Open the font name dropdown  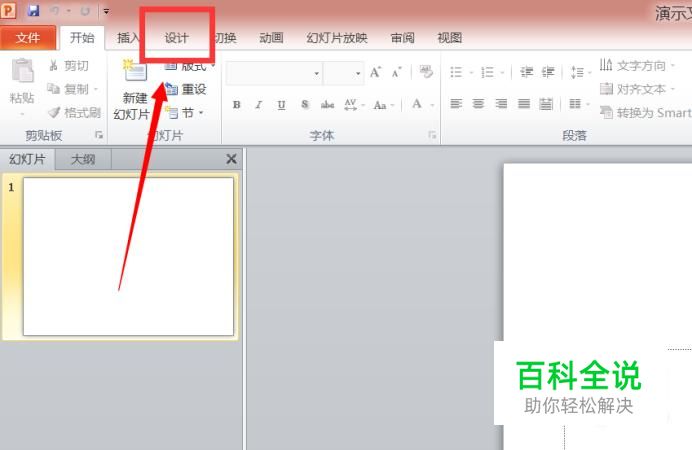316,73
